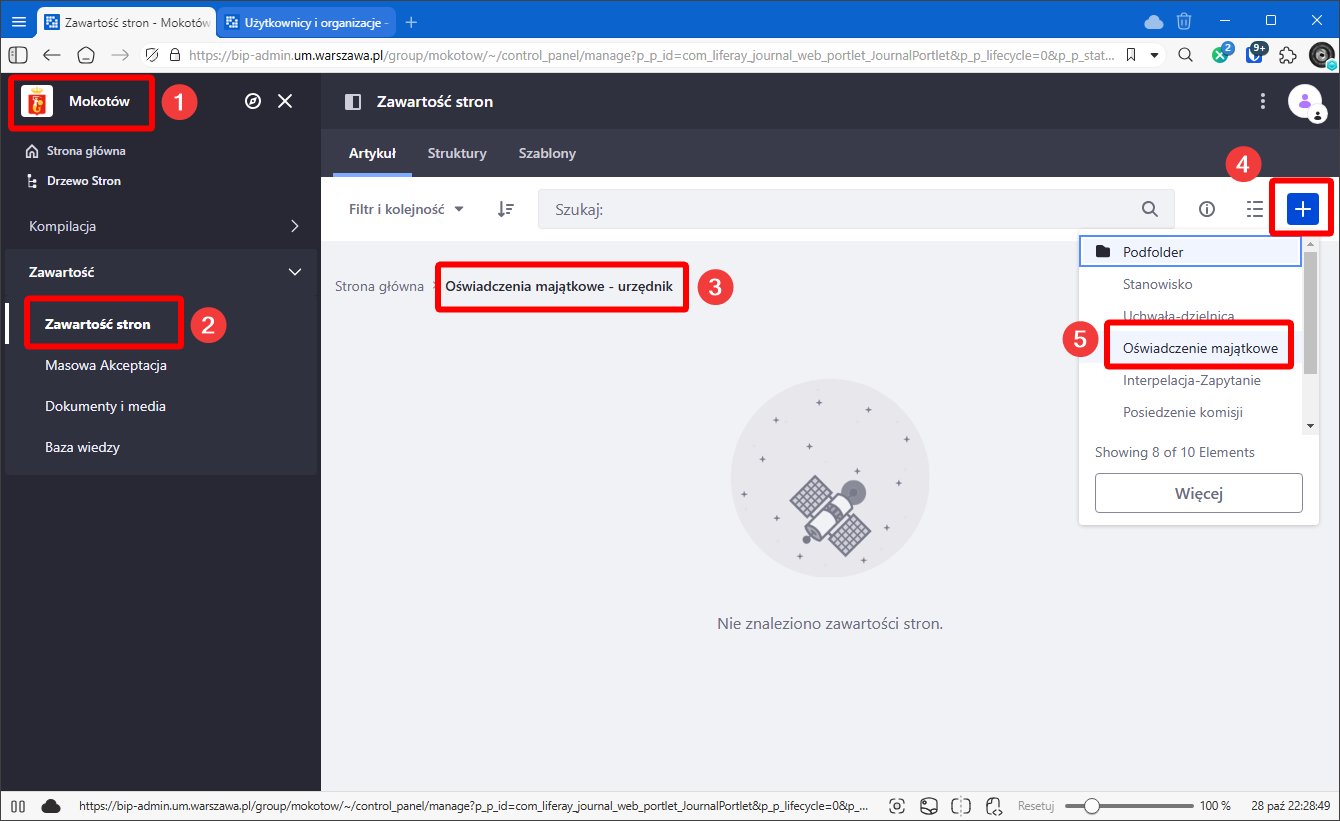Switch to the Struktury tab
Image resolution: width=1340 pixels, height=821 pixels.
point(457,153)
